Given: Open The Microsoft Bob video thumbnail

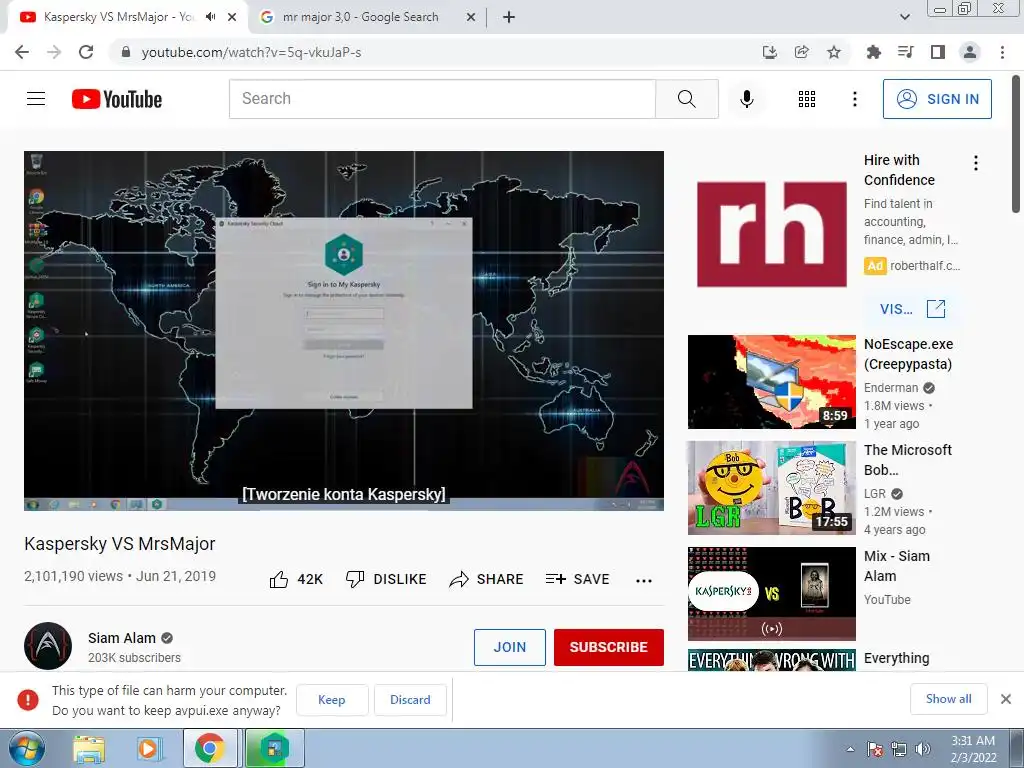Looking at the screenshot, I should (x=771, y=488).
